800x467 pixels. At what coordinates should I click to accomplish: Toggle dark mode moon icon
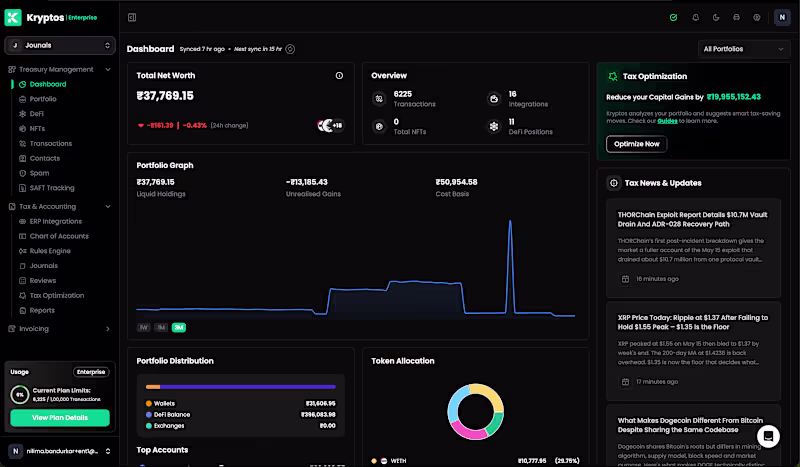716,17
